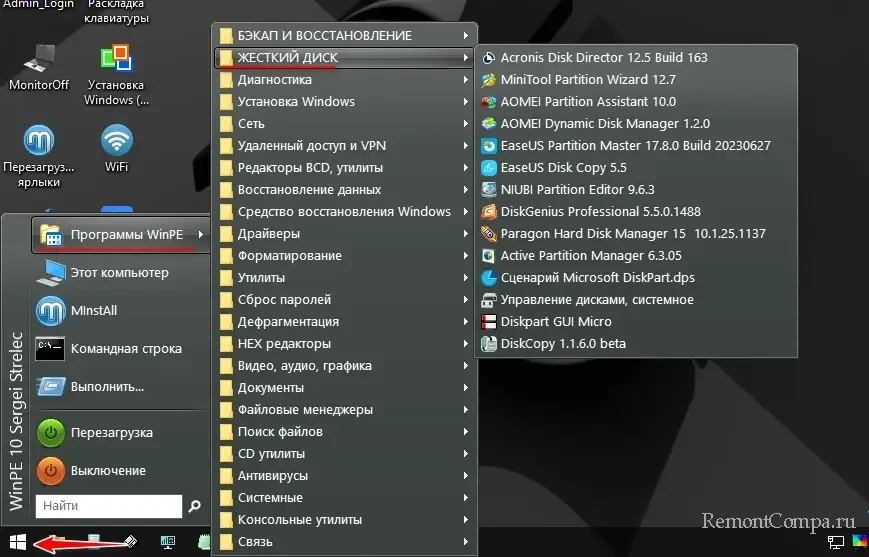
Task: Click the Diskpart GUI Micro icon
Action: (x=489, y=322)
